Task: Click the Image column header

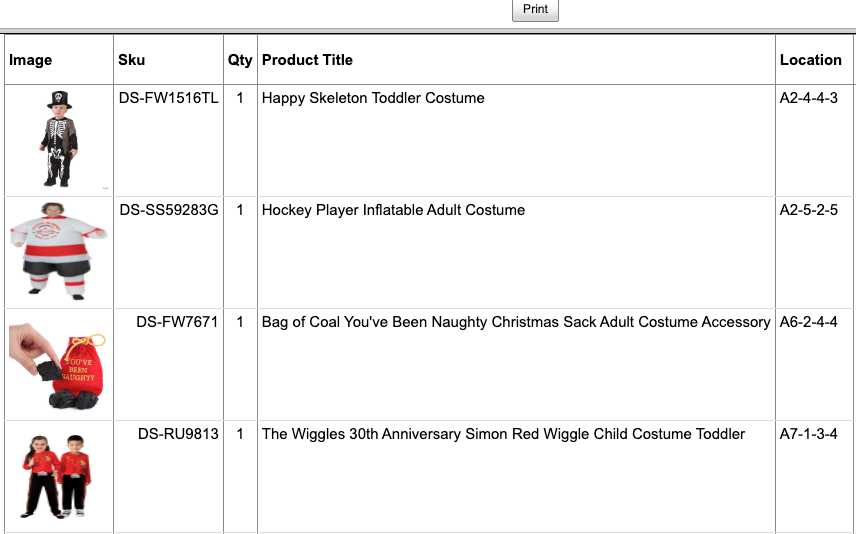Action: coord(31,60)
